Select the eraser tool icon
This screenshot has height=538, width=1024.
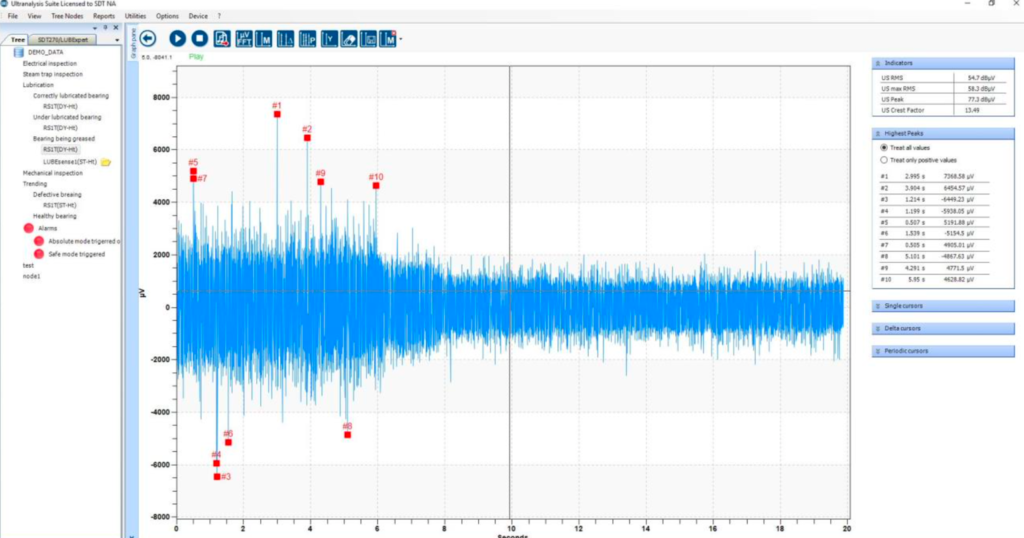(349, 38)
